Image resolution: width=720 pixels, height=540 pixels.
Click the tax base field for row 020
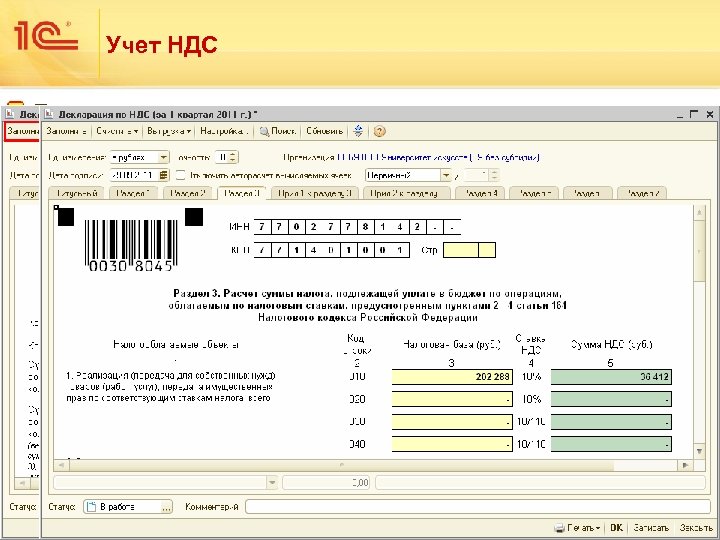(452, 399)
